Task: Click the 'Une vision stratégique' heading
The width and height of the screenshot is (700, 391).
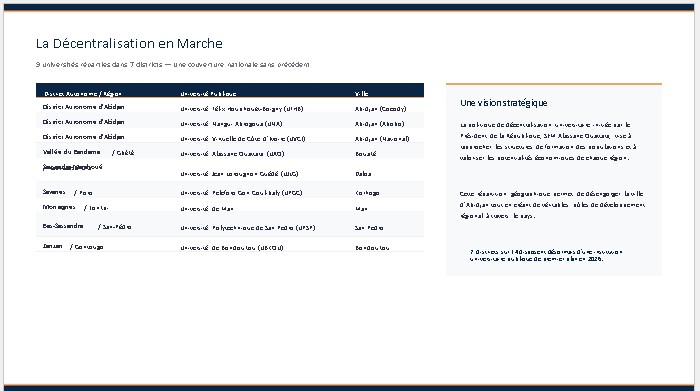Action: [504, 103]
